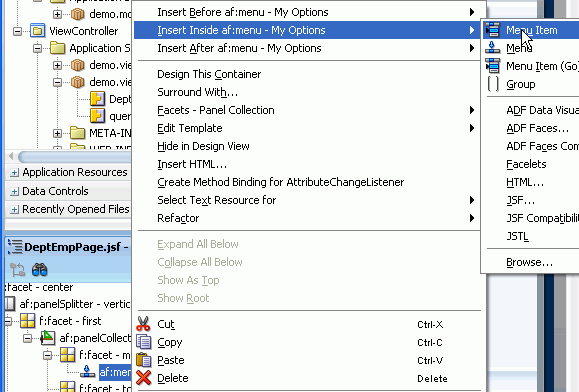
Task: Select Menu Item in the insert submenu
Action: [531, 30]
